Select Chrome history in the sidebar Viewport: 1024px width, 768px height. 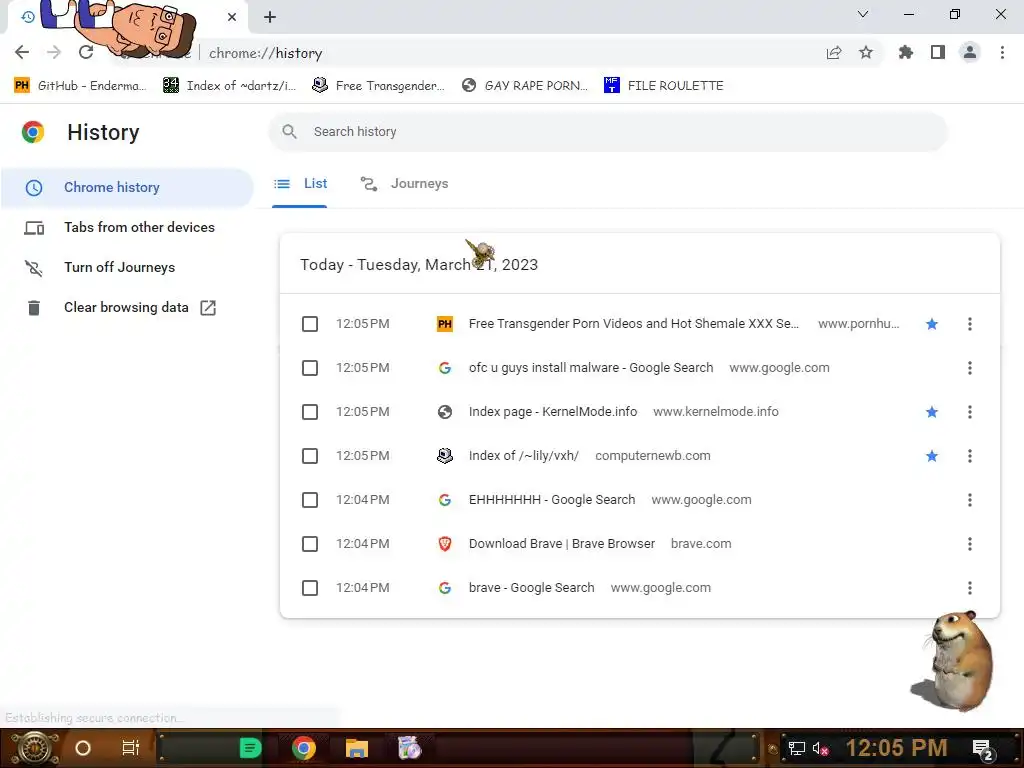click(127, 187)
